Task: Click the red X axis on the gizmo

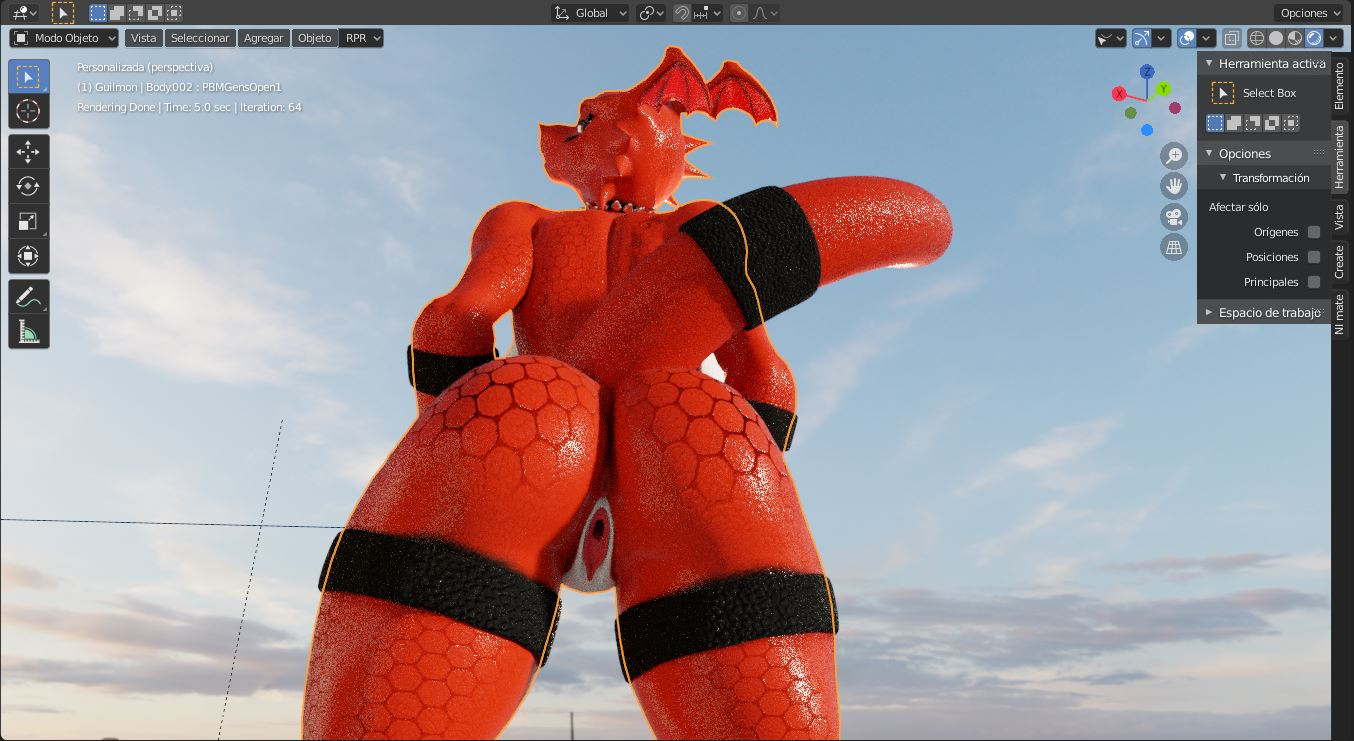Action: 1119,94
